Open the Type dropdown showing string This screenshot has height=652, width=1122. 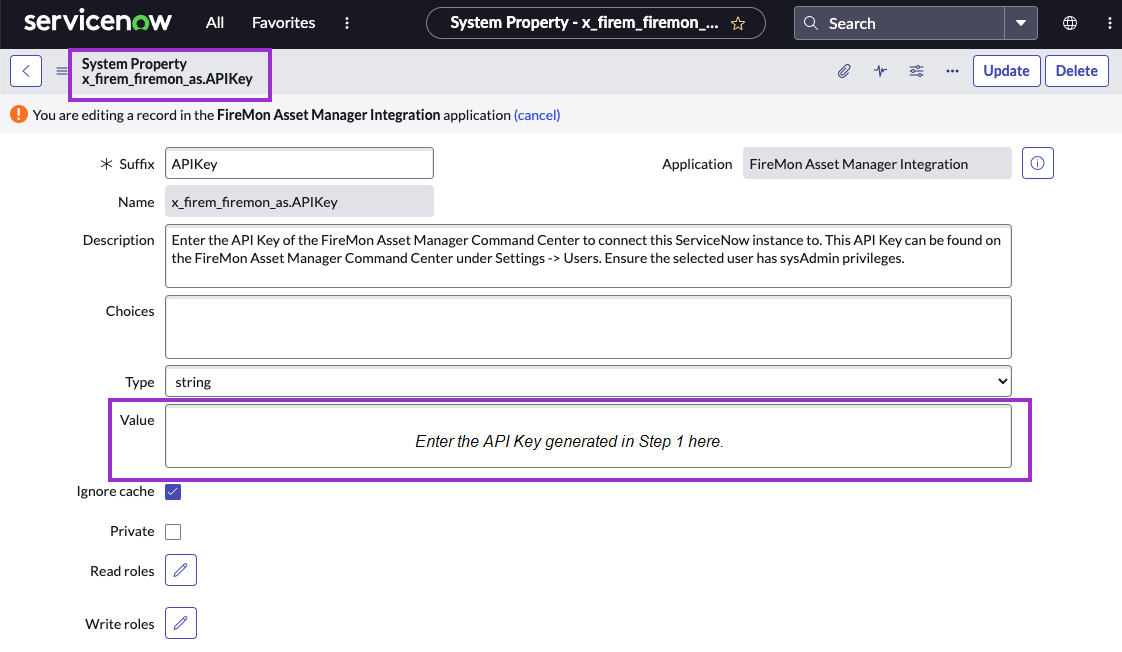[588, 381]
